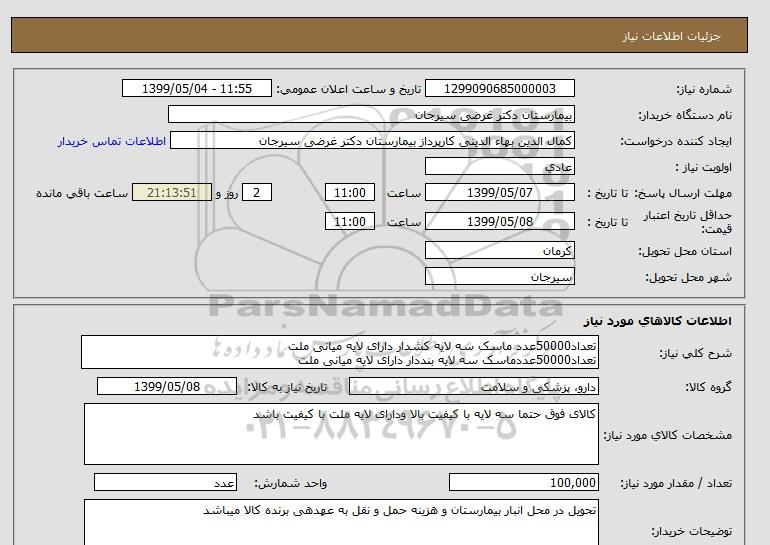Click the ساعت باقی مانده text
The width and height of the screenshot is (770, 545).
[x=82, y=193]
